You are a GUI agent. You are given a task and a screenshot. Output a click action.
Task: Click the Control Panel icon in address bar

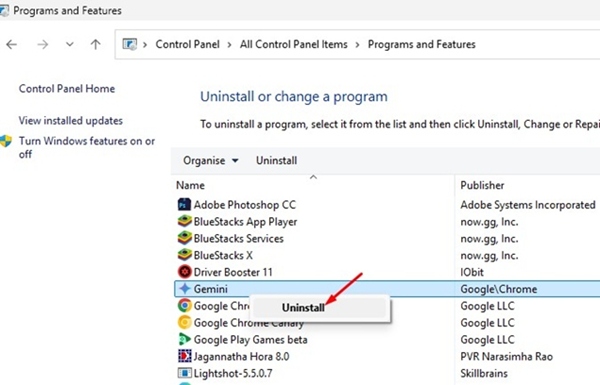(130, 44)
